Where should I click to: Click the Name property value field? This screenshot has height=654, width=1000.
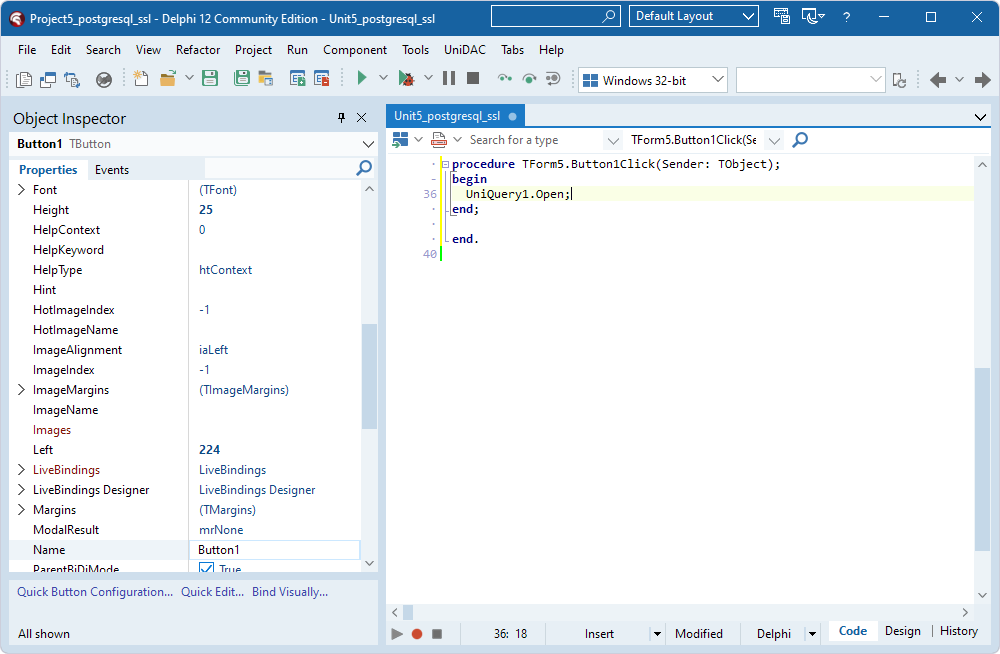pos(275,549)
